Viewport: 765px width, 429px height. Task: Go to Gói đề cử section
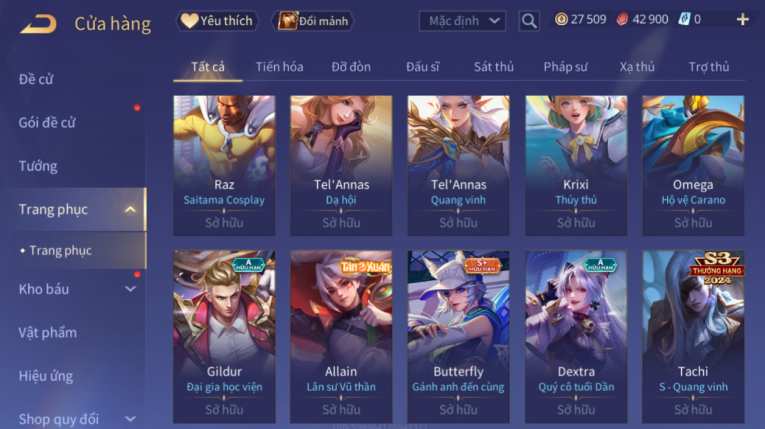tap(47, 123)
